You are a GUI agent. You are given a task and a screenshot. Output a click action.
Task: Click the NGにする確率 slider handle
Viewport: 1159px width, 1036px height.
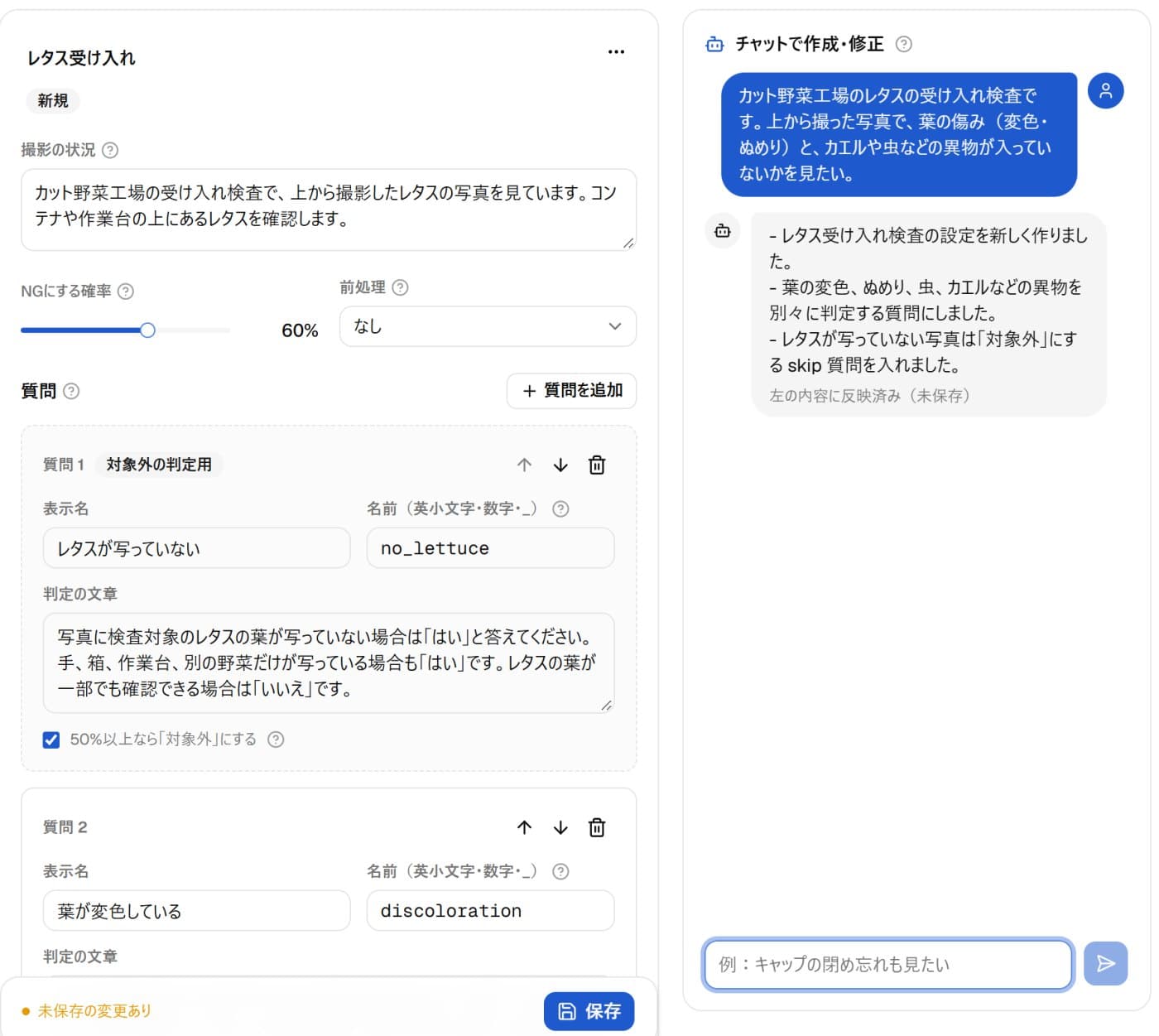click(147, 330)
